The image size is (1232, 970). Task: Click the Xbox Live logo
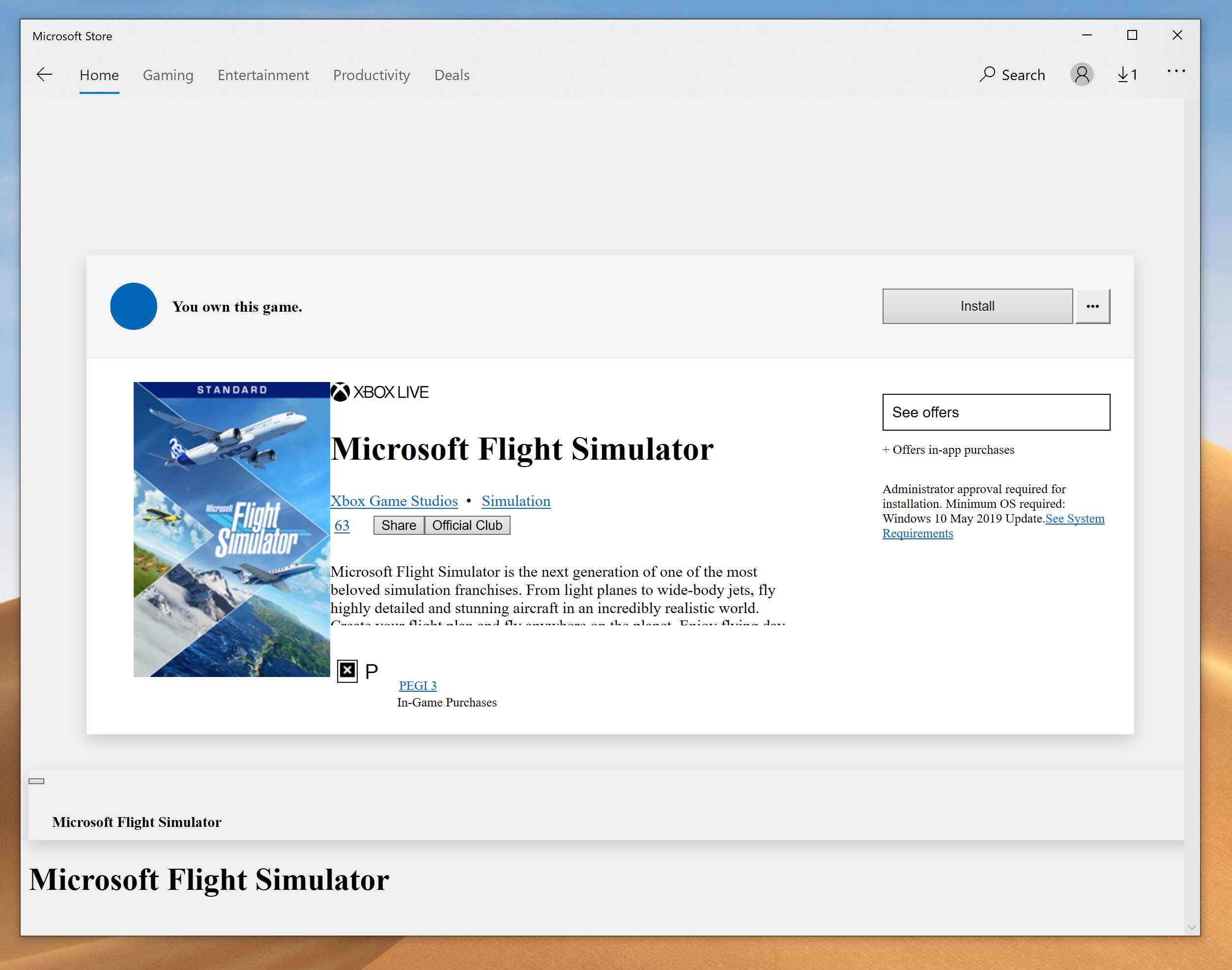380,392
